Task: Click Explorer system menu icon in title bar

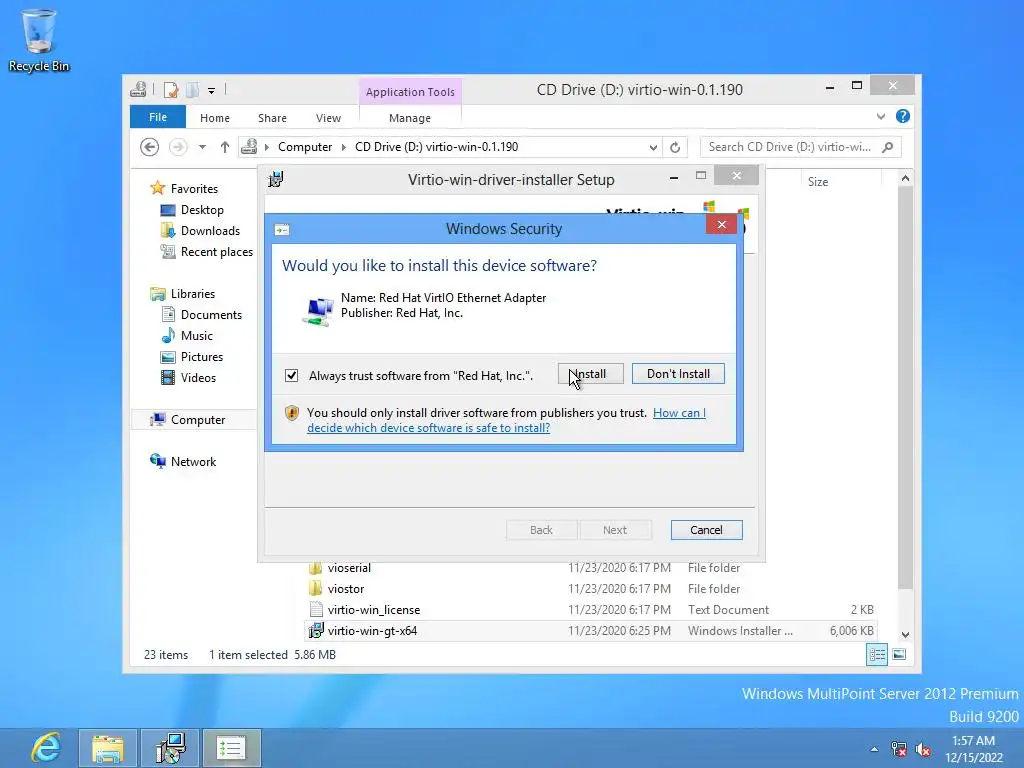Action: 138,89
